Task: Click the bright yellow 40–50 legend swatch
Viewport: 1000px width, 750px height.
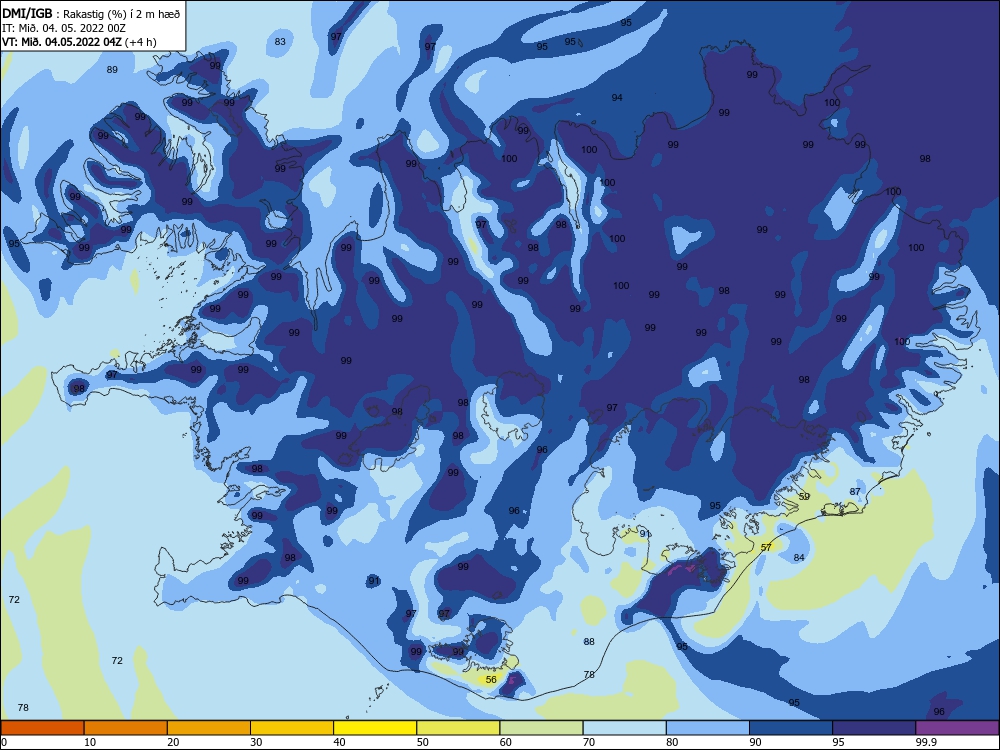Action: tap(375, 728)
